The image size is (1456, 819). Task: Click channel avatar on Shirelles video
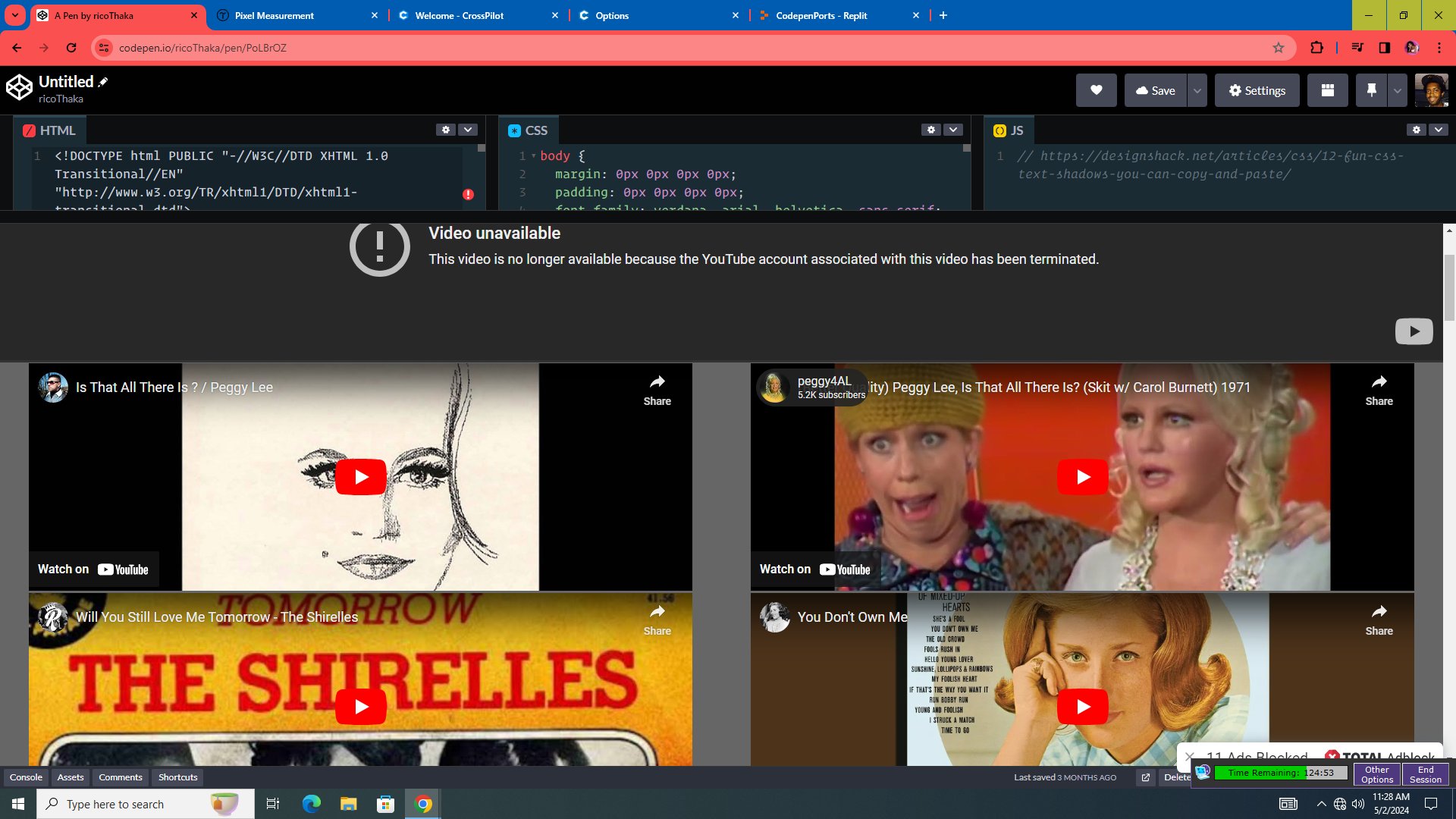click(53, 617)
